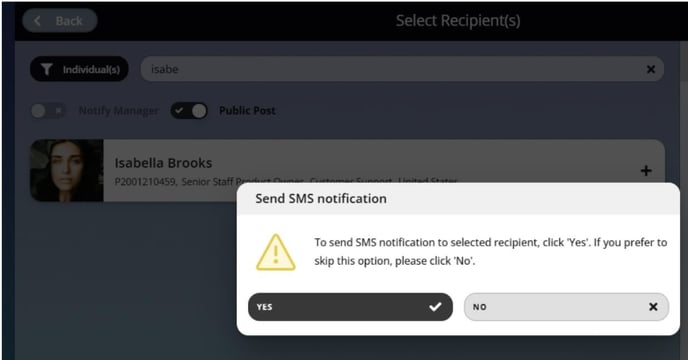
Task: Click the Back button
Action: tap(60, 21)
